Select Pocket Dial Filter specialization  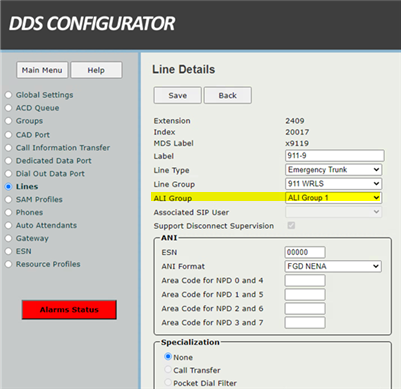[168, 383]
